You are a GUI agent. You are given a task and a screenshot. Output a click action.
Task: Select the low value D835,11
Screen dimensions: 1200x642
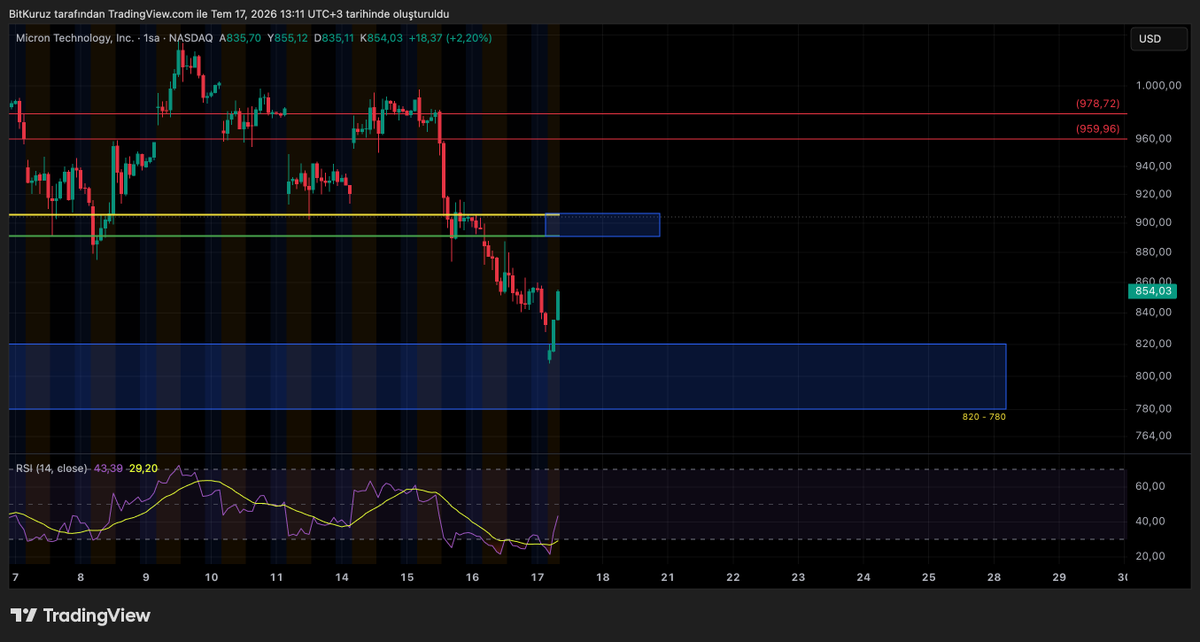pos(335,38)
